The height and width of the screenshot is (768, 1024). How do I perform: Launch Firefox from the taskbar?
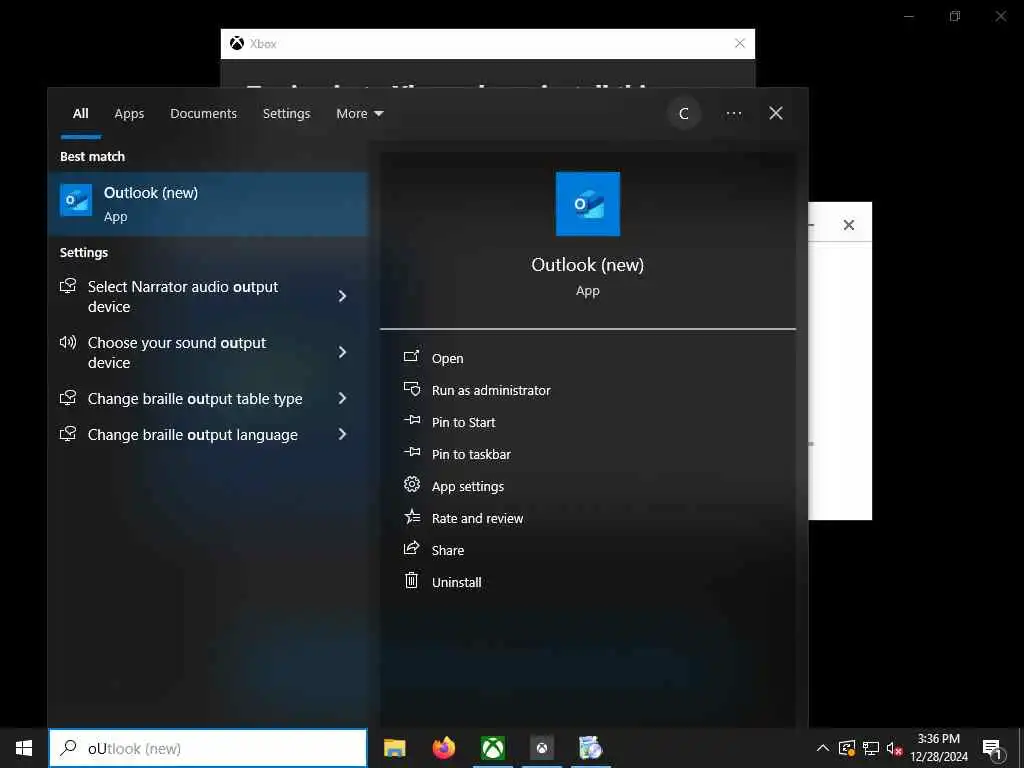click(443, 748)
